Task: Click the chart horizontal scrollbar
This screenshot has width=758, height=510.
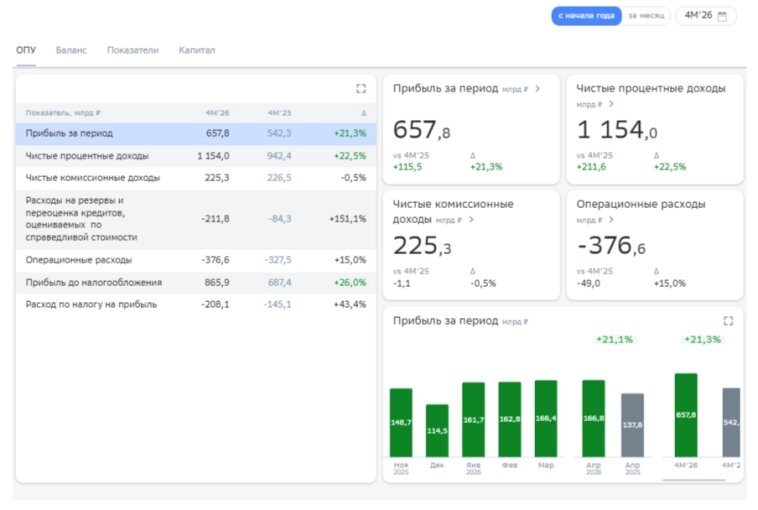Action: click(x=694, y=480)
